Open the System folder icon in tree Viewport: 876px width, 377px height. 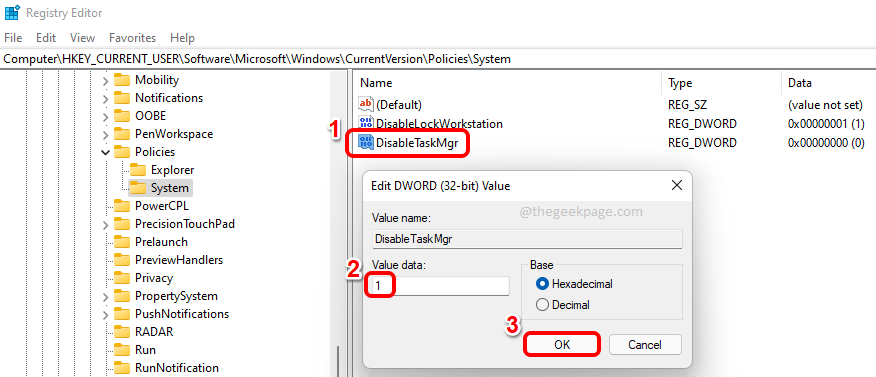[137, 188]
